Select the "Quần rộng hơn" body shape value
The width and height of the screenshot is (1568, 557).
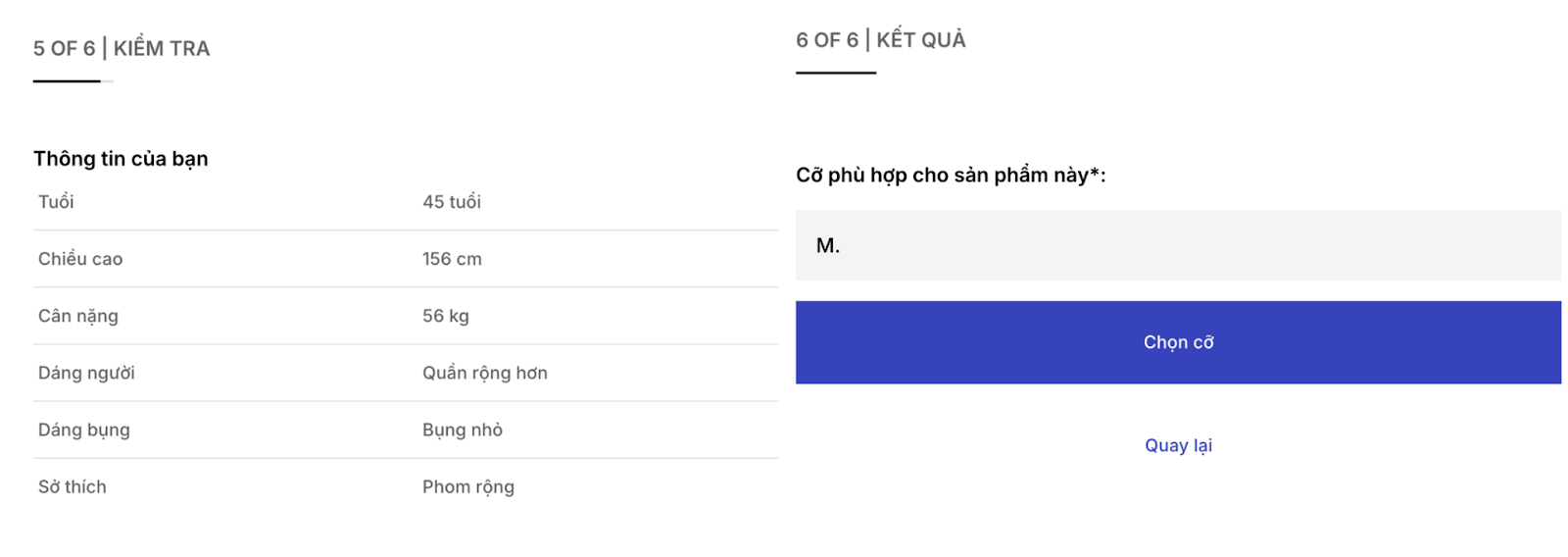pyautogui.click(x=484, y=373)
